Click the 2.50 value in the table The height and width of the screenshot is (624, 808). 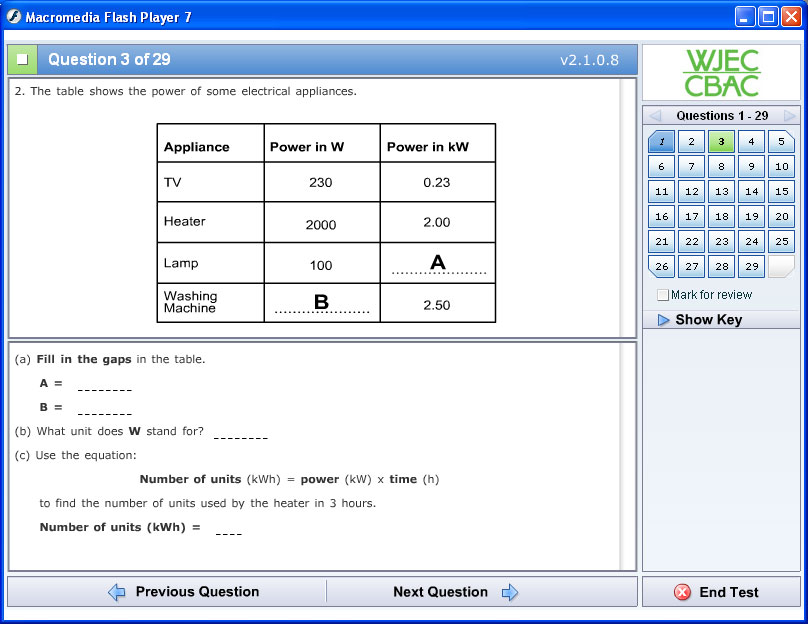tap(436, 306)
